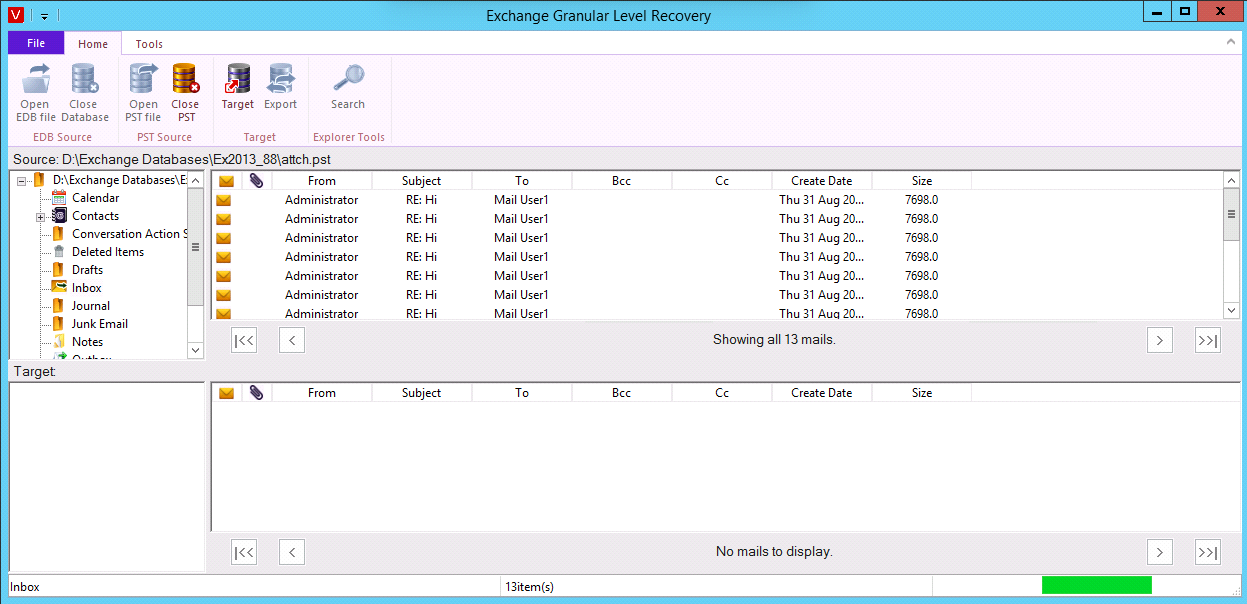Click source list envelope column header
Image resolution: width=1247 pixels, height=604 pixels.
click(x=226, y=181)
